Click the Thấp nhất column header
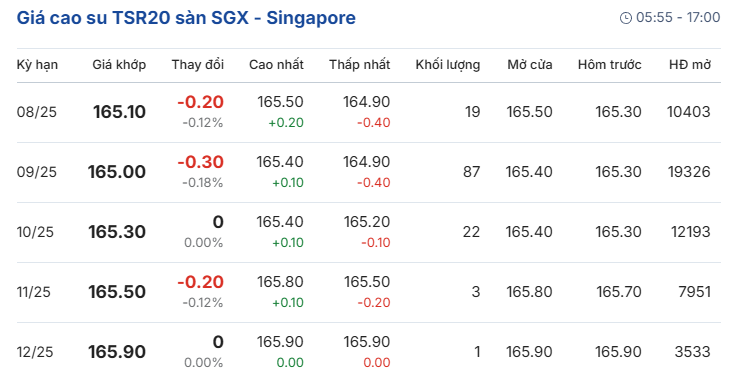 [x=359, y=65]
